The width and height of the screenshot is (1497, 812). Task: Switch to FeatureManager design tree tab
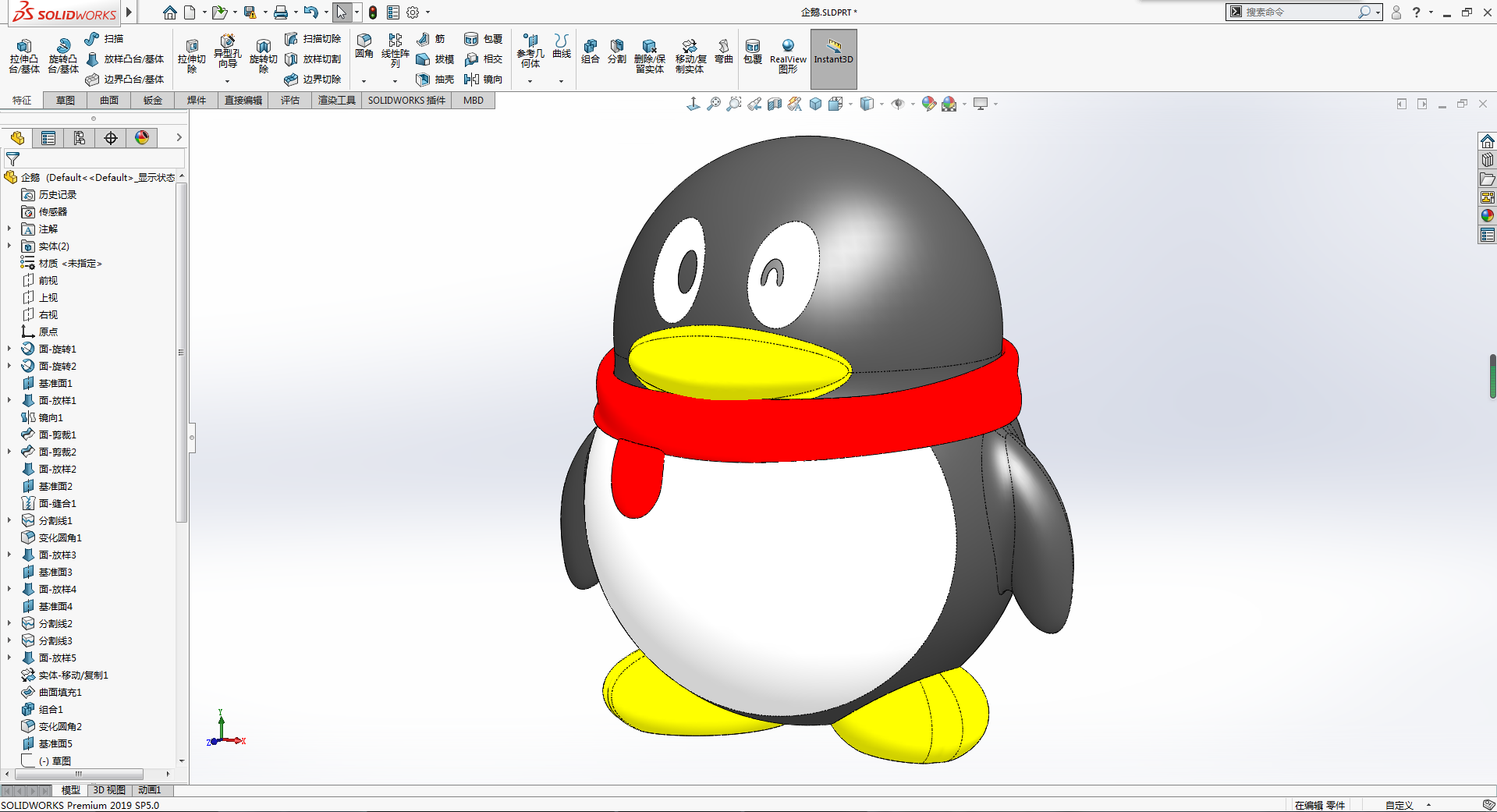pyautogui.click(x=17, y=138)
